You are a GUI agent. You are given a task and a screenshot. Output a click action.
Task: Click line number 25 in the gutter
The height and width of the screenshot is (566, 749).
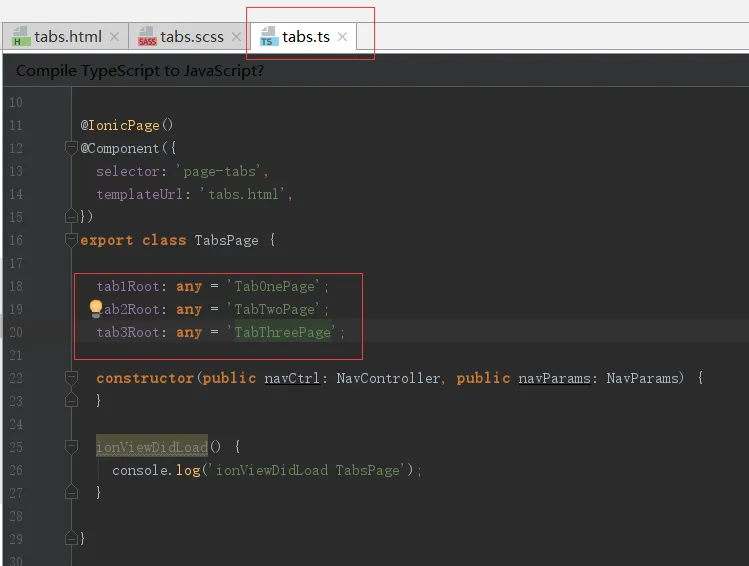click(x=16, y=447)
